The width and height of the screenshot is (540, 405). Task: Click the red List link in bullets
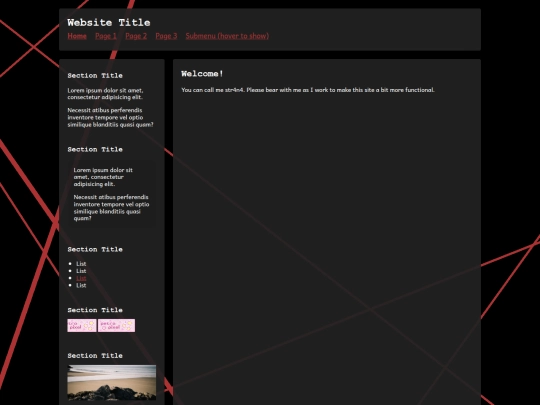[81, 278]
